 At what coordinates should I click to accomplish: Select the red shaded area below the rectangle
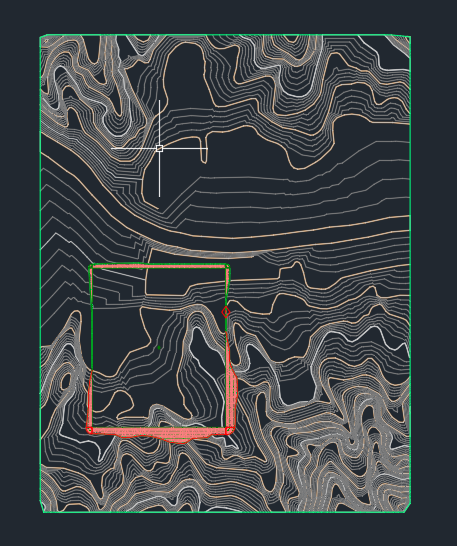click(x=158, y=435)
